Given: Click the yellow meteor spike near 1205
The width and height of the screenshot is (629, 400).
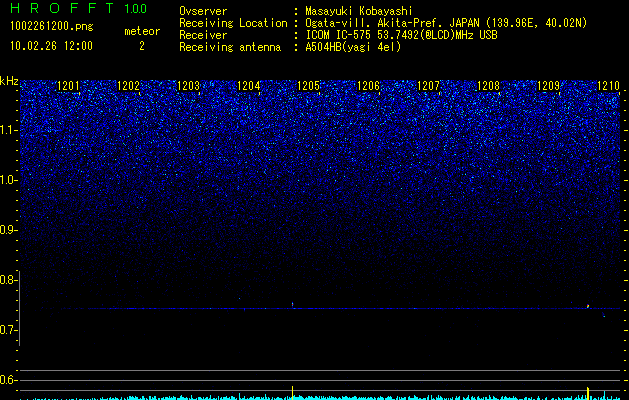Looking at the screenshot, I should click(x=292, y=393).
